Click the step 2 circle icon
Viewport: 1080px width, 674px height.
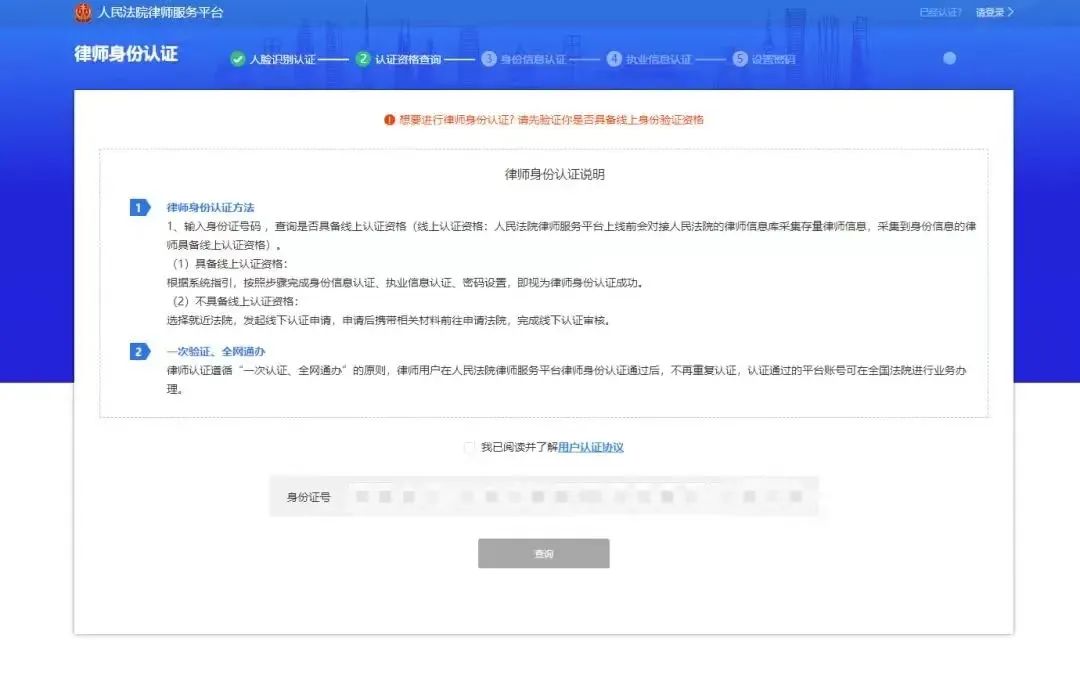(363, 59)
